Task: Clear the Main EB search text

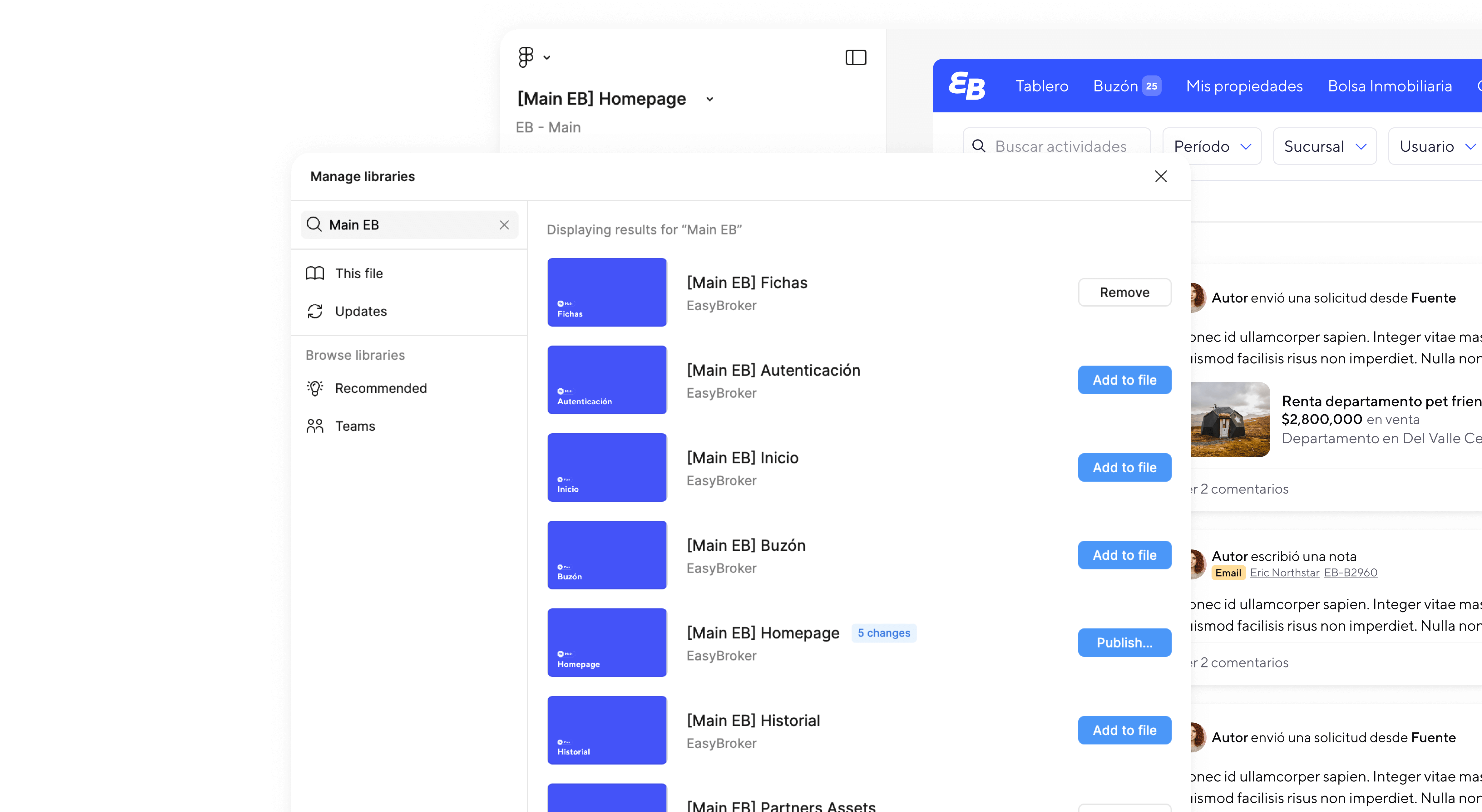Action: pos(504,225)
